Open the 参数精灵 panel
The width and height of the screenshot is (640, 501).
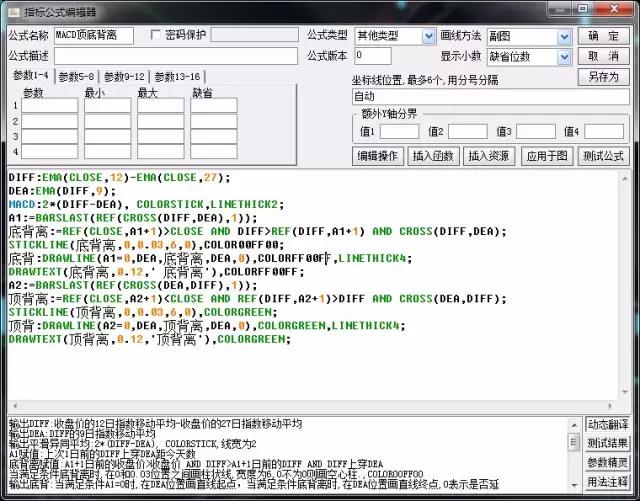608,463
